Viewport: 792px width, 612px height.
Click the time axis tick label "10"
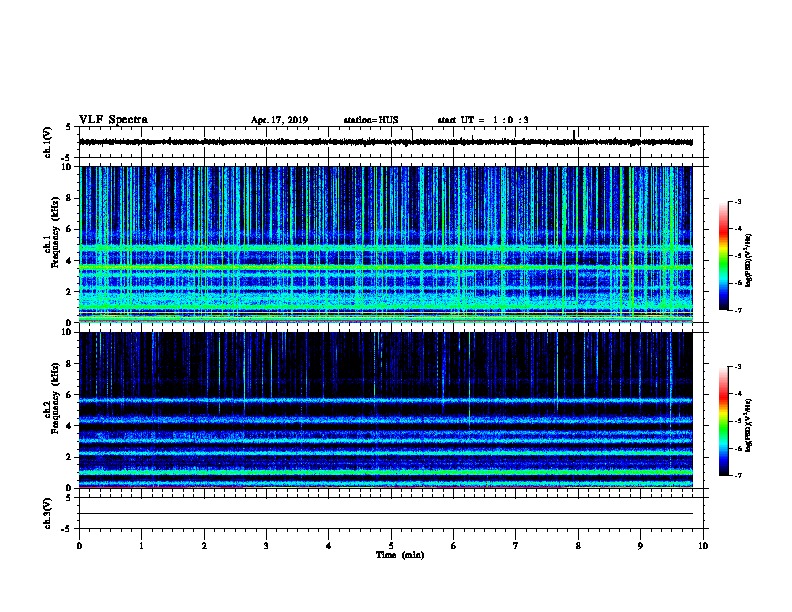[x=703, y=546]
